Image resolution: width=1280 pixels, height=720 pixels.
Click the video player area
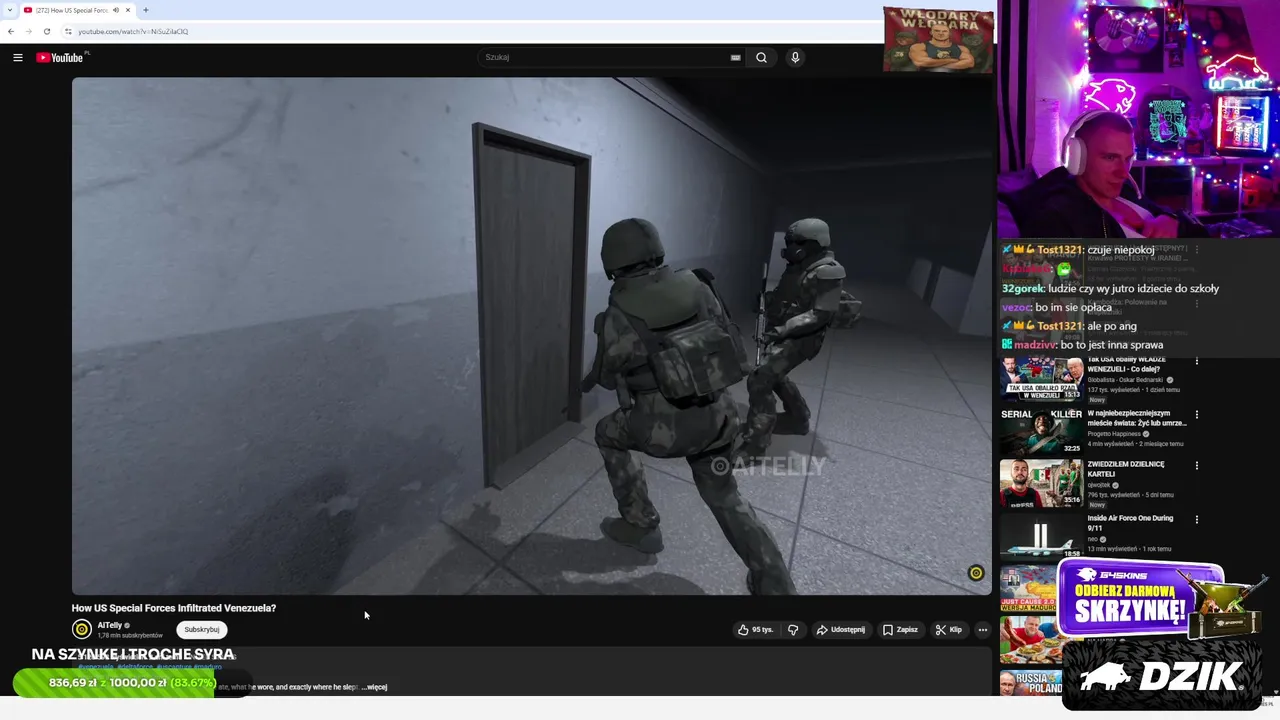(531, 336)
